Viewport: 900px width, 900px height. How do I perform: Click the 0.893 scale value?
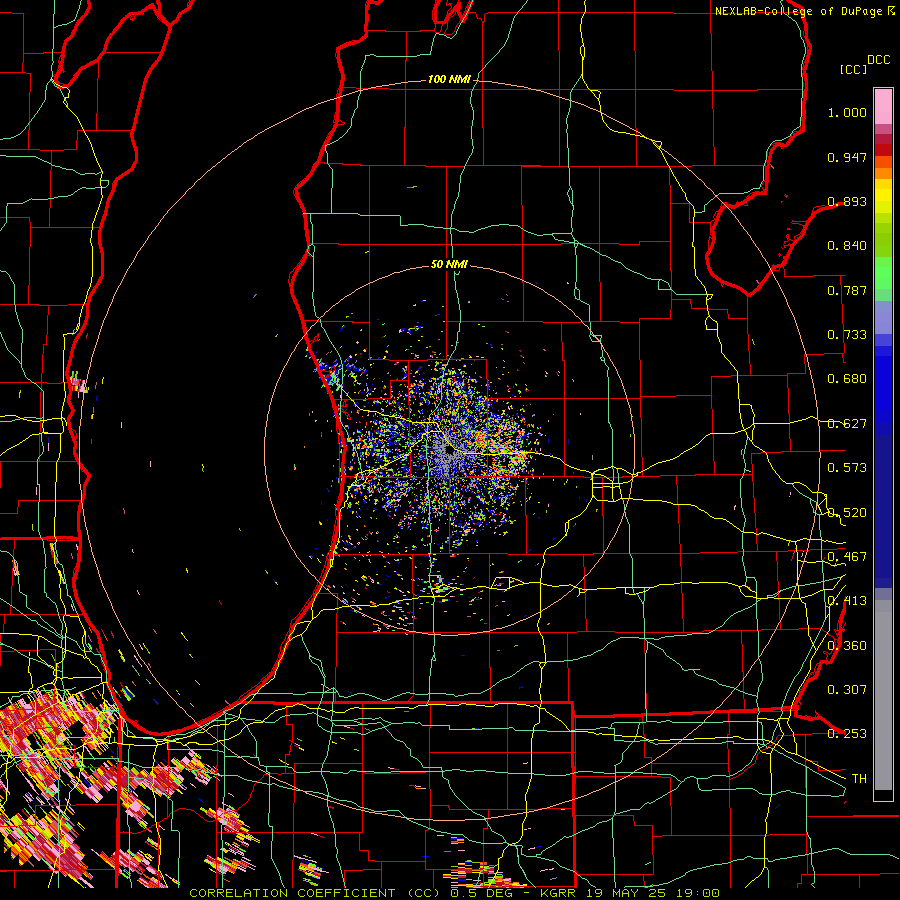(847, 201)
